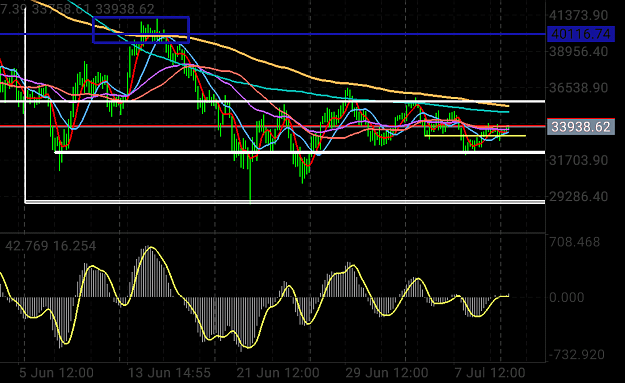Viewport: 625px width, 383px height.
Task: Click the 13 Jun 14:55 time label
Action: [x=169, y=373]
